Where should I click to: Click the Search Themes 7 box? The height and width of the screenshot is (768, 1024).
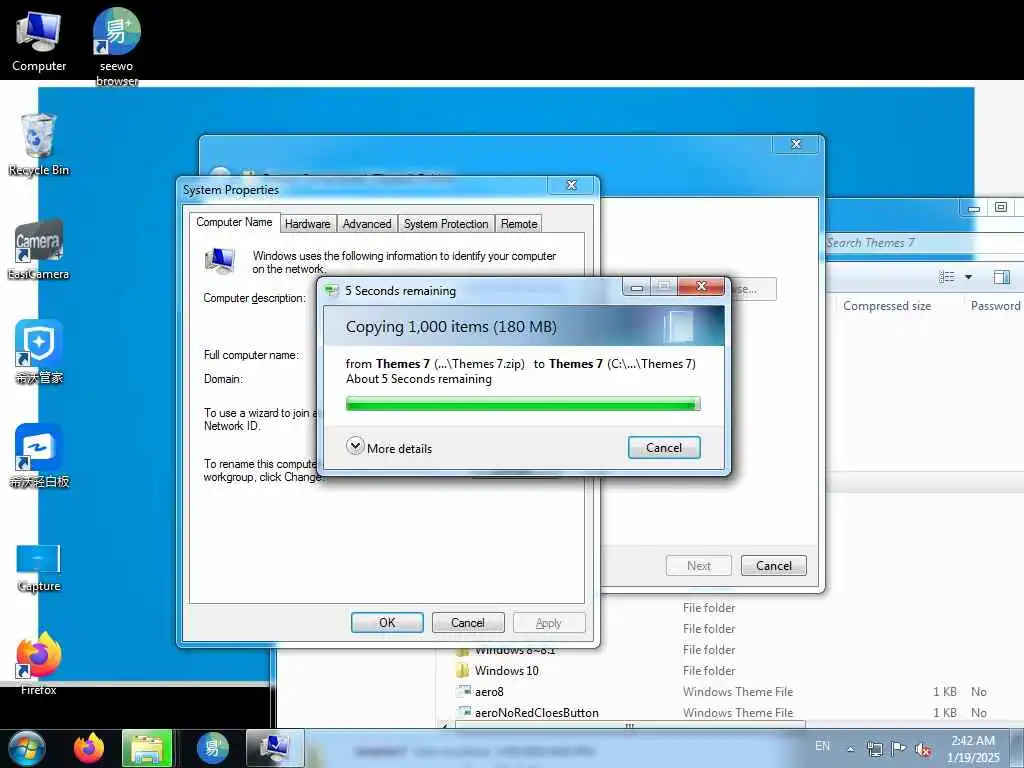pyautogui.click(x=924, y=243)
